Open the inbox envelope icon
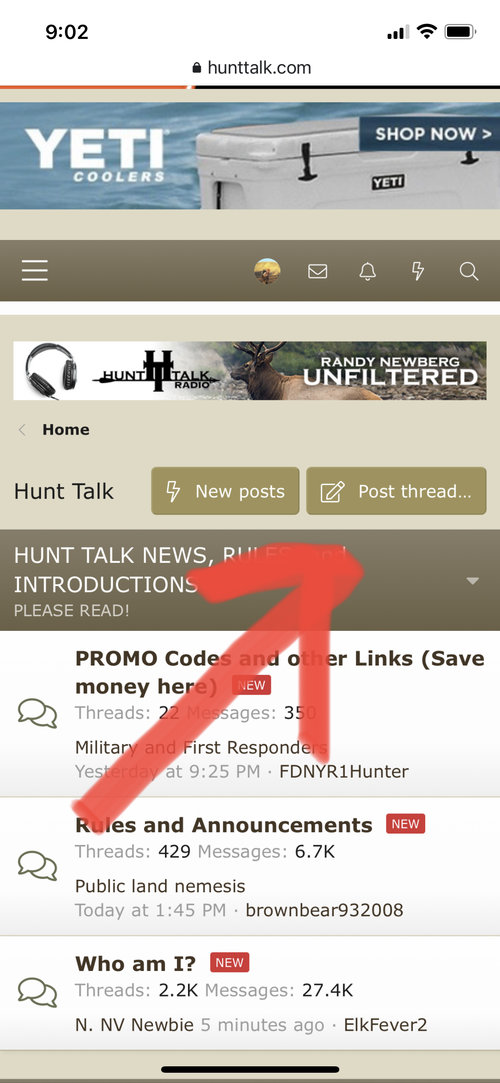Image resolution: width=500 pixels, height=1083 pixels. 318,271
